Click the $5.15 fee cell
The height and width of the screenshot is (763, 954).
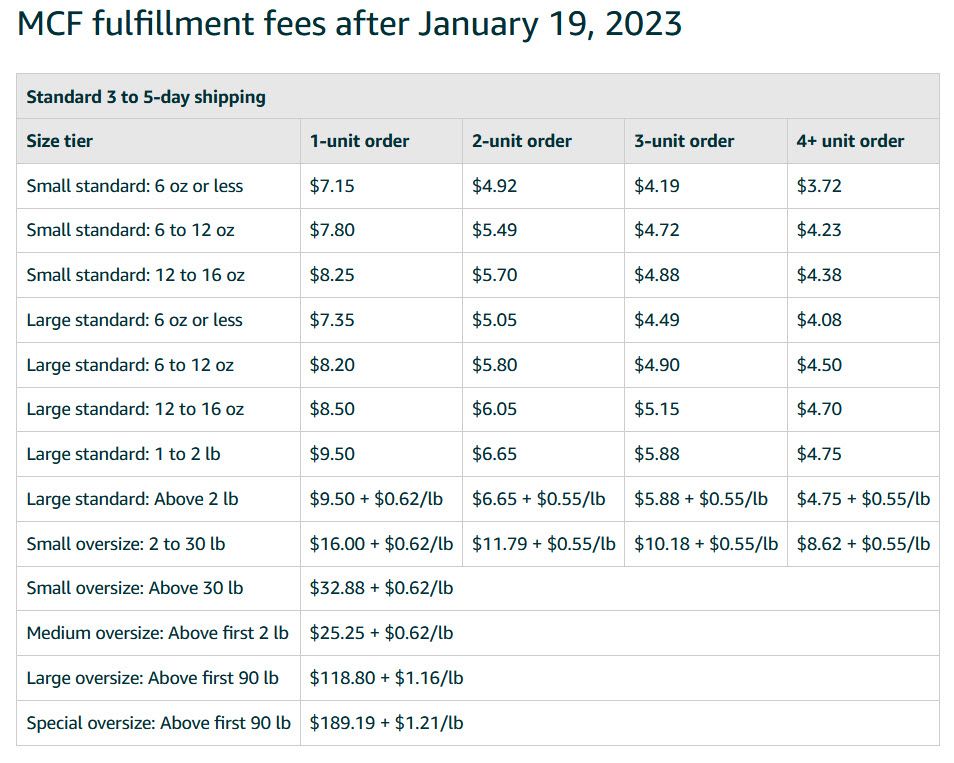tap(656, 409)
